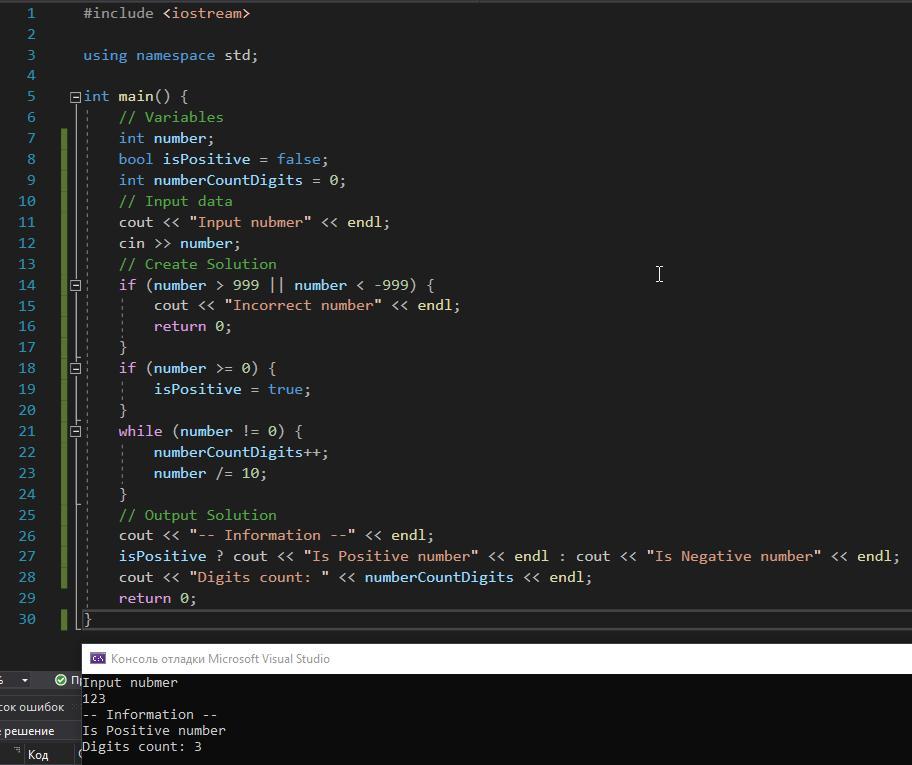Click 'Digits count: 3' in console output
This screenshot has width=912, height=765.
(x=142, y=747)
